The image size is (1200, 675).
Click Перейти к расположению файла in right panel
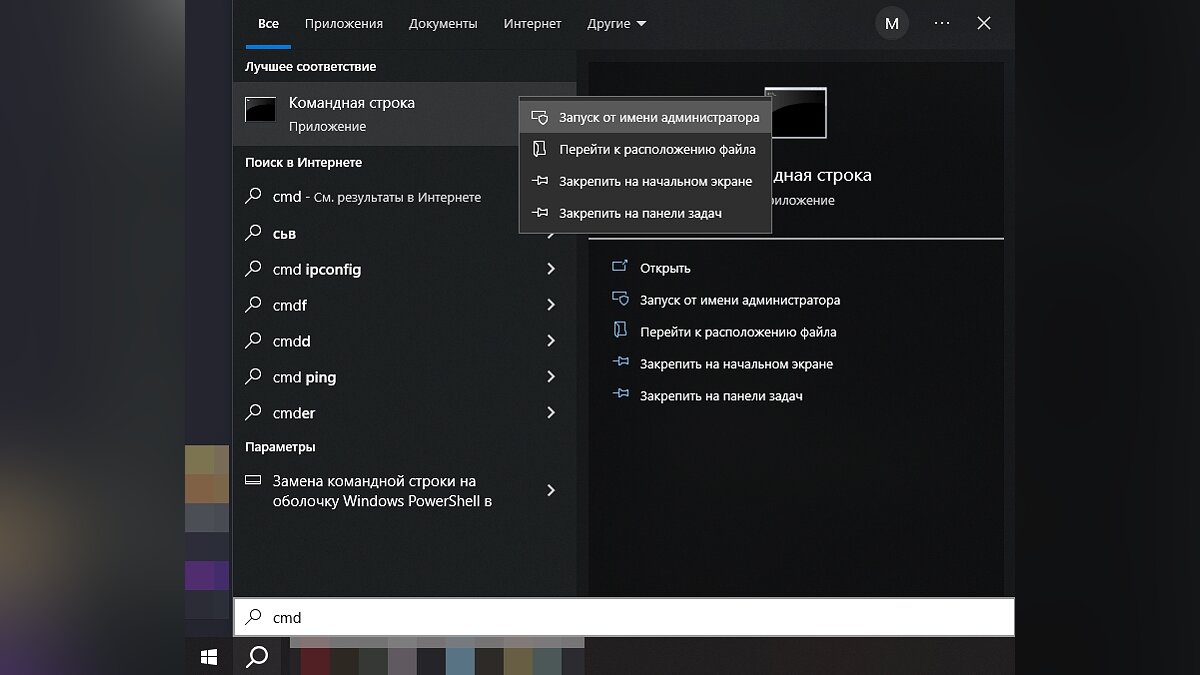click(738, 332)
